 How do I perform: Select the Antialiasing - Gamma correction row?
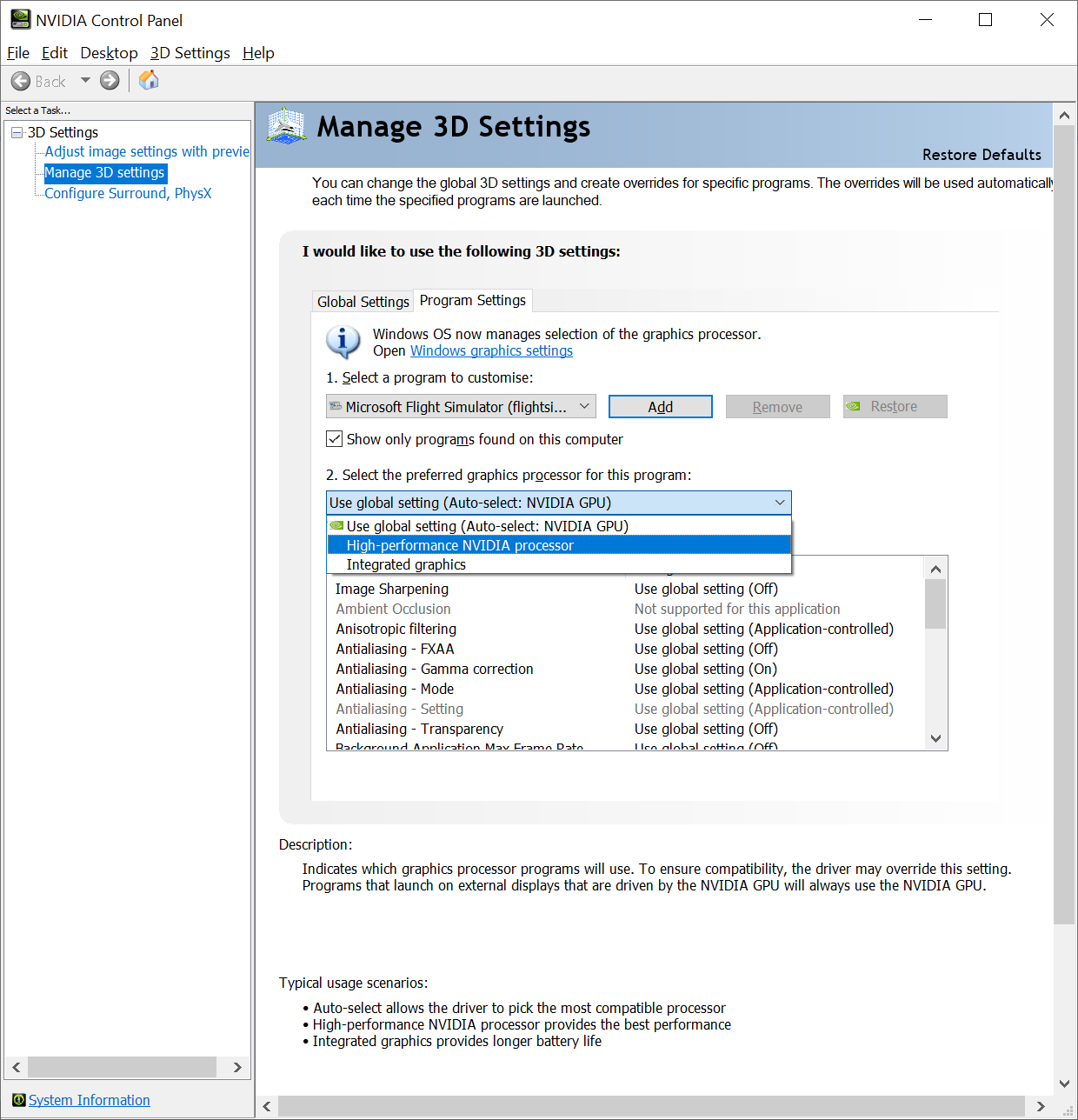pyautogui.click(x=625, y=669)
